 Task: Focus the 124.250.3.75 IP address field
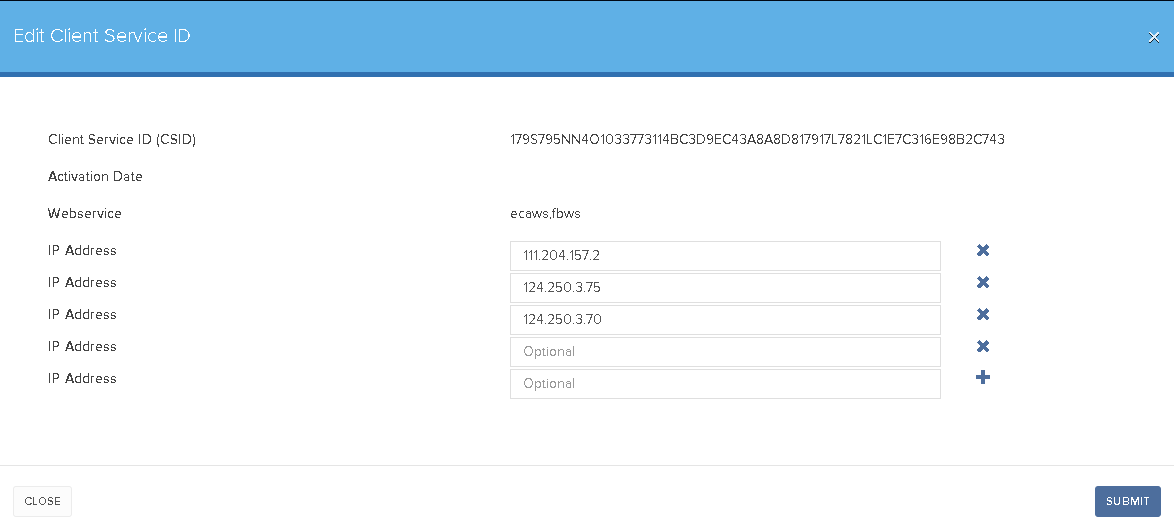coord(725,288)
